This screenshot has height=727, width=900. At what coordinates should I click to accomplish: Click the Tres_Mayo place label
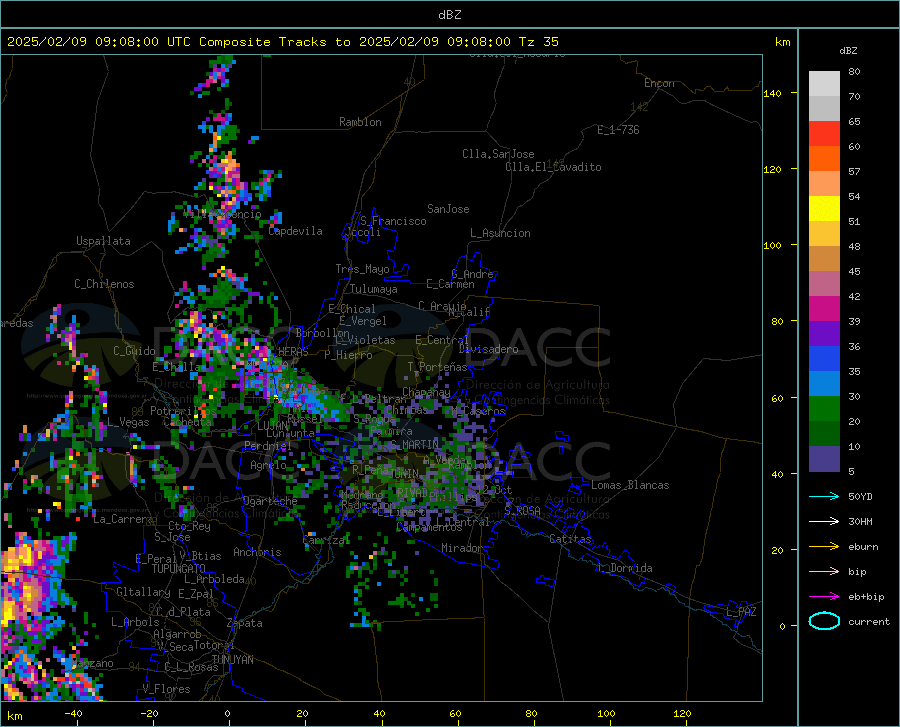(x=362, y=269)
